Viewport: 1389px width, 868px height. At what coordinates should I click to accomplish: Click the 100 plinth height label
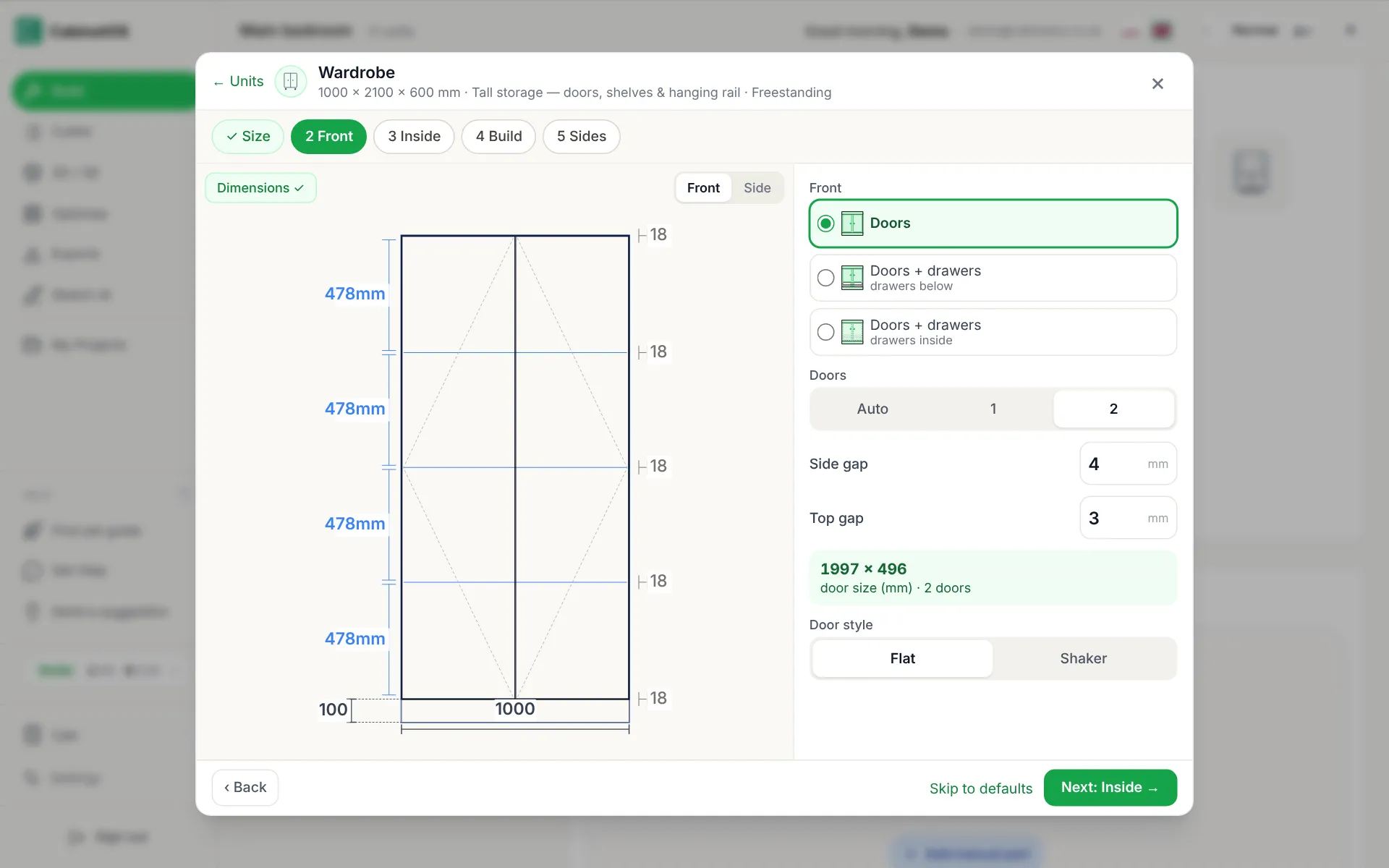point(333,710)
